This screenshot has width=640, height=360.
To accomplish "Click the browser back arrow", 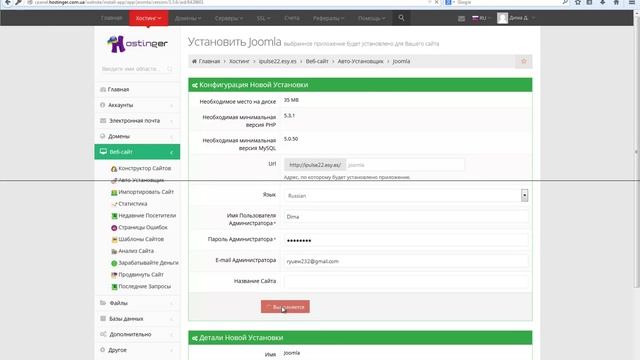I will 7,2.
